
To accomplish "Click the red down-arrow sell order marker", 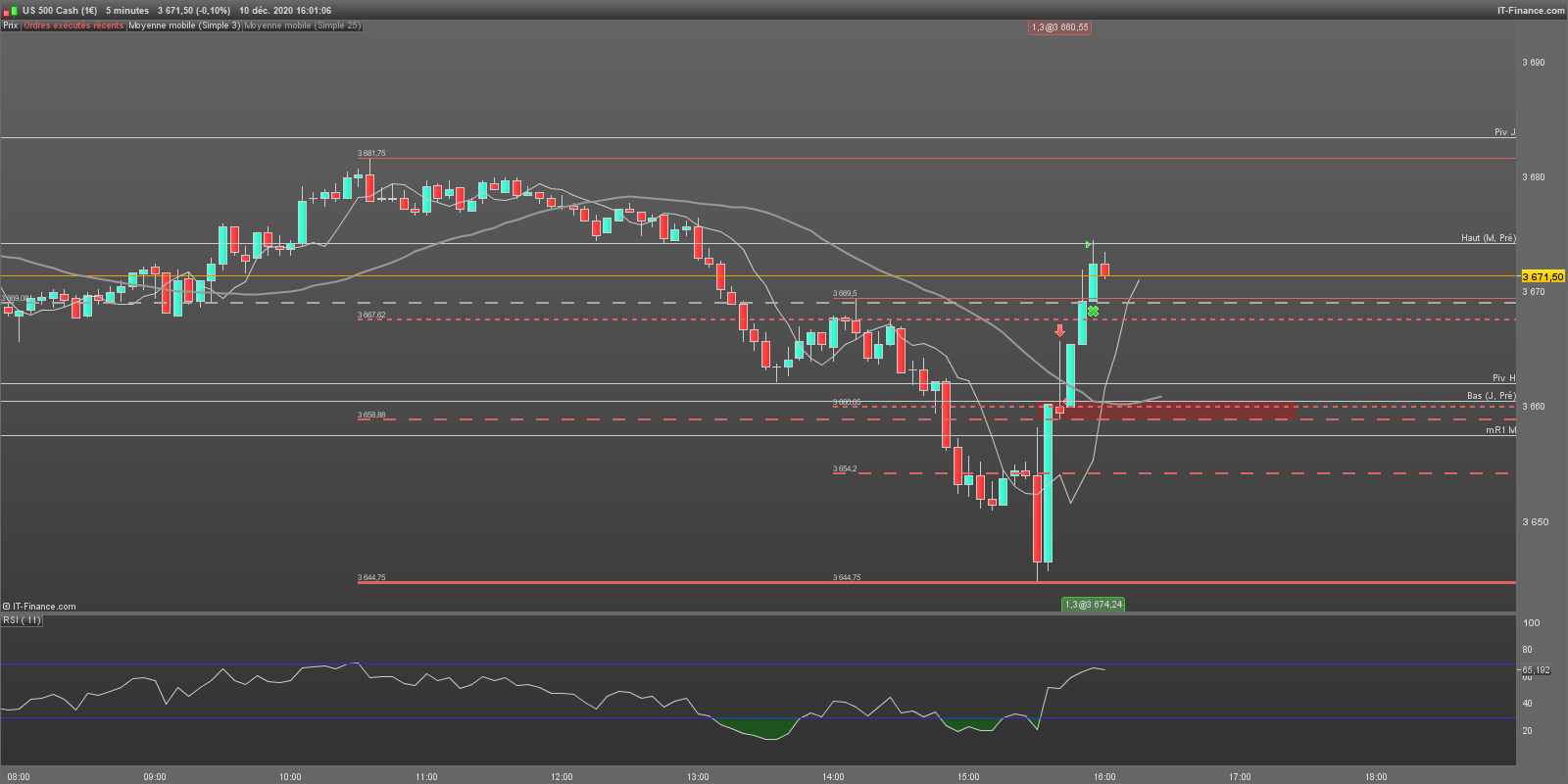I will click(1059, 331).
